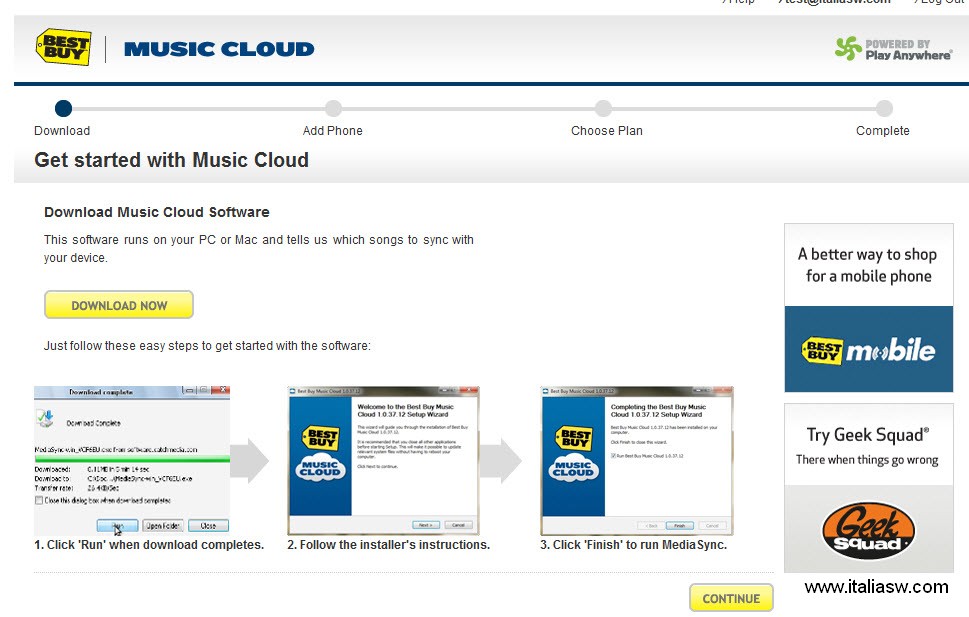Click the Geek Squad orange logo
969x617 pixels.
point(868,530)
